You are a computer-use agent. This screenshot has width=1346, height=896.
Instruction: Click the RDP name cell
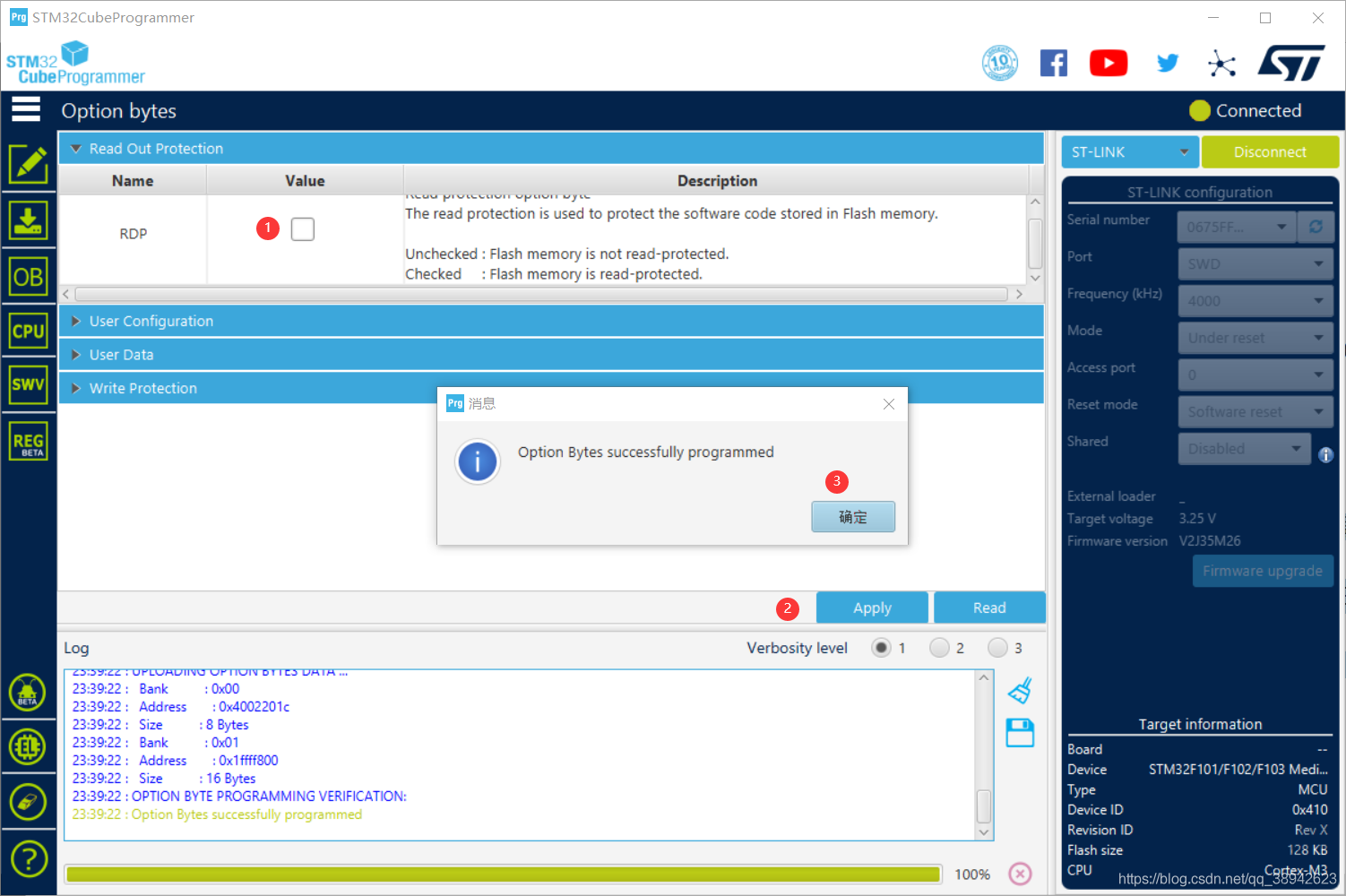[x=133, y=234]
